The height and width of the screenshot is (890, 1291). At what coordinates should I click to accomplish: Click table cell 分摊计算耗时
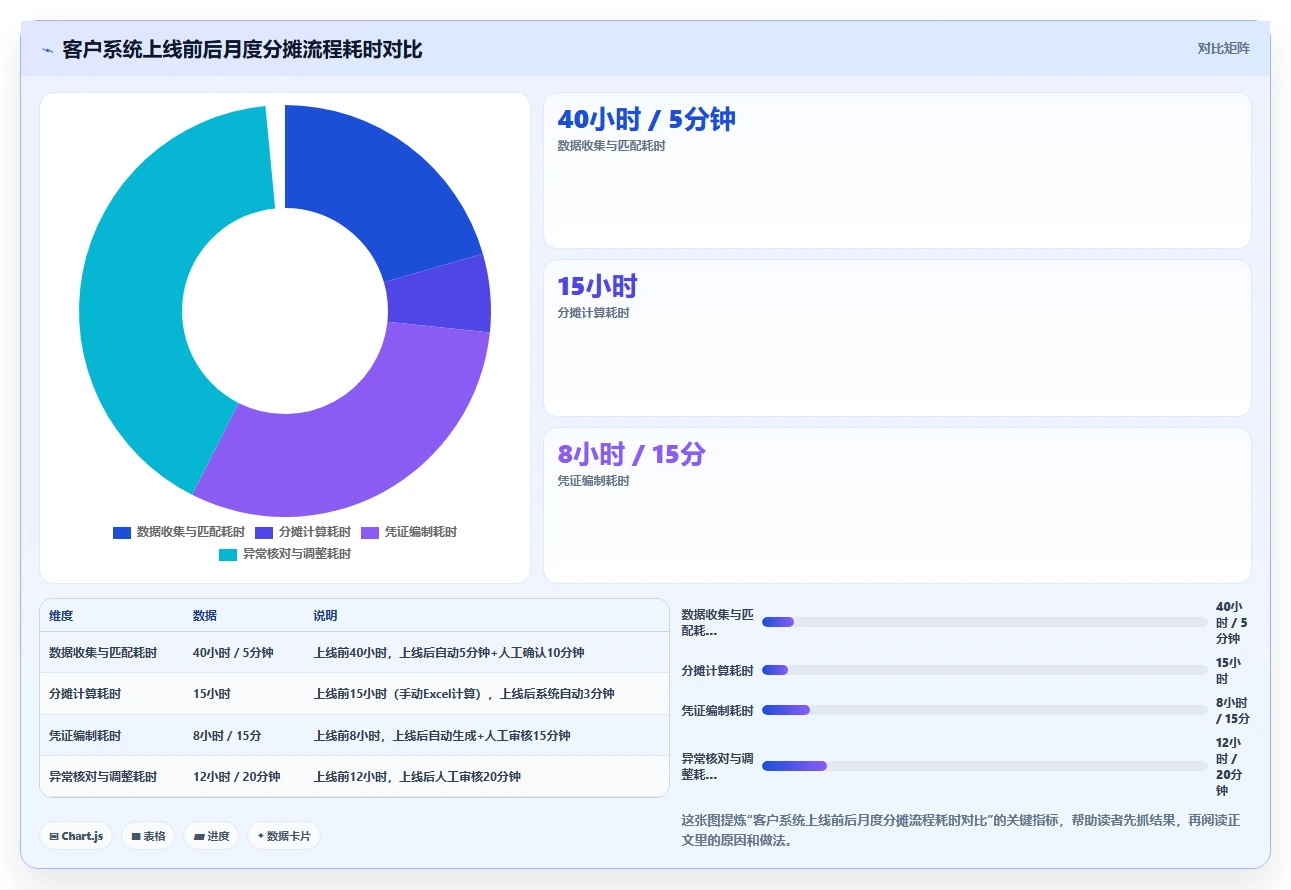[85, 694]
